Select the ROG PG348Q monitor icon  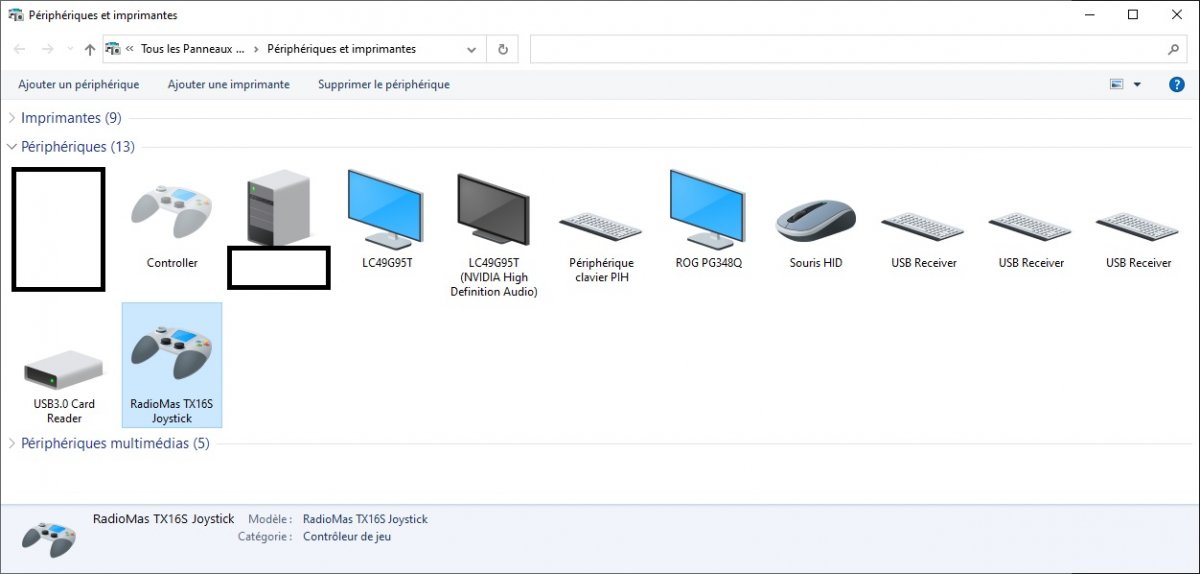708,210
